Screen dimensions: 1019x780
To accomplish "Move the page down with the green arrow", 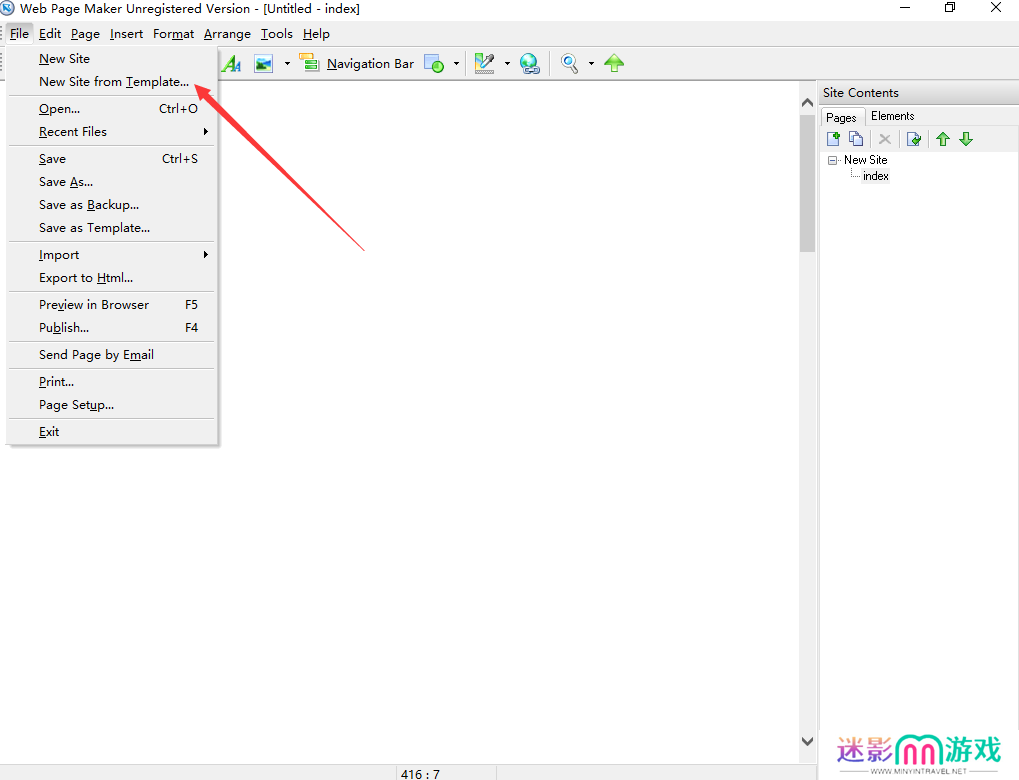I will (966, 138).
